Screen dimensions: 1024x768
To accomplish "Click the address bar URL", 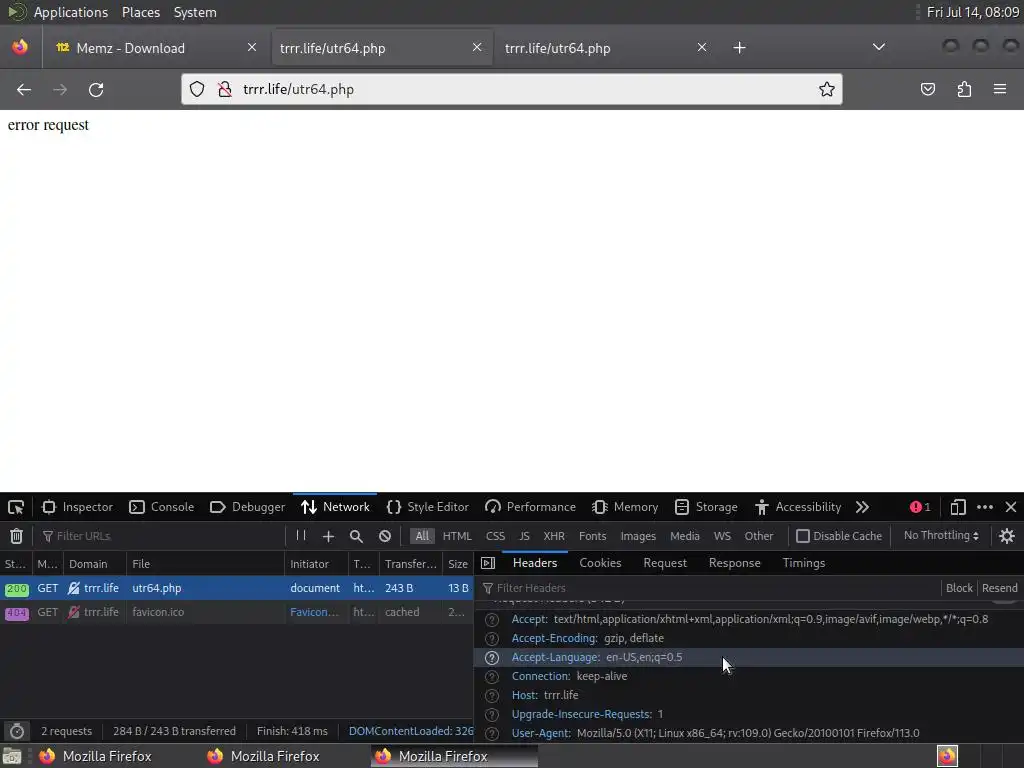I will [298, 89].
